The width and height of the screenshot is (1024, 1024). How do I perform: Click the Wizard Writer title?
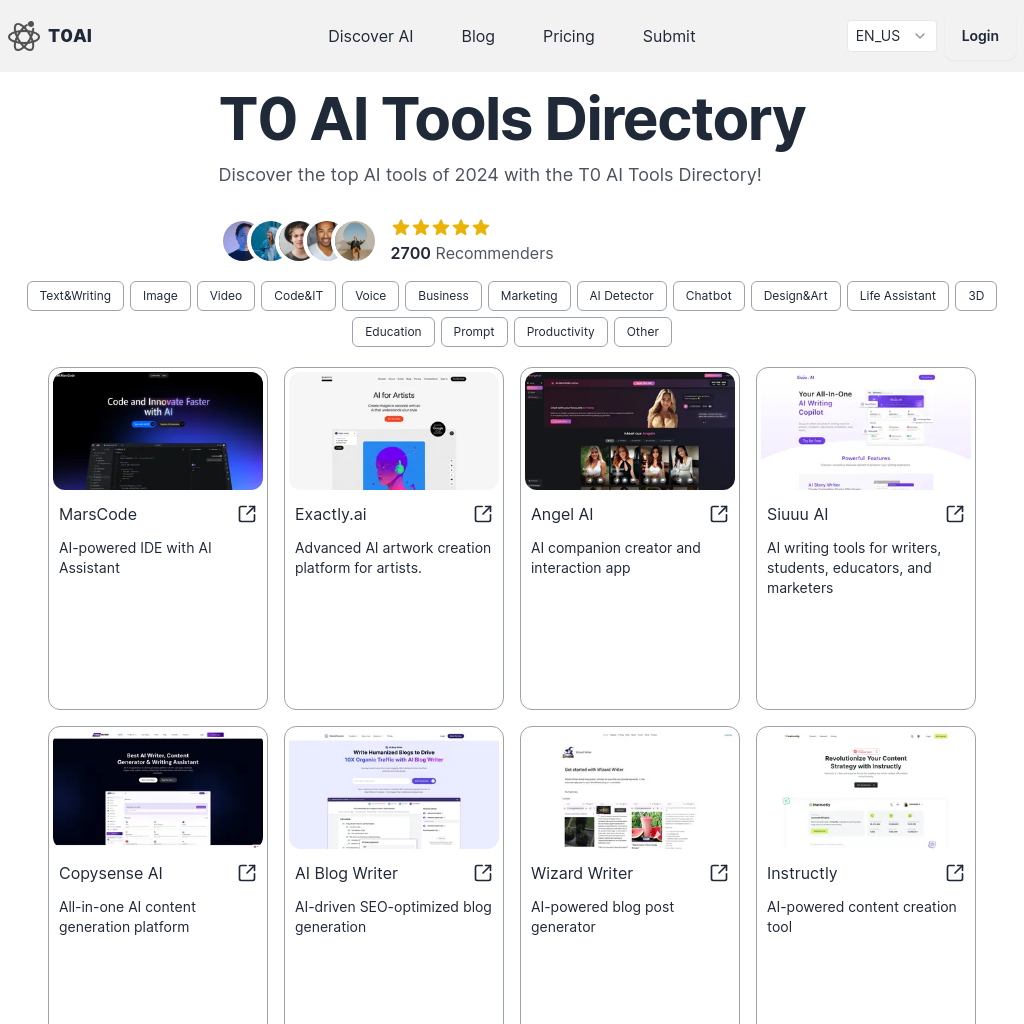(582, 874)
